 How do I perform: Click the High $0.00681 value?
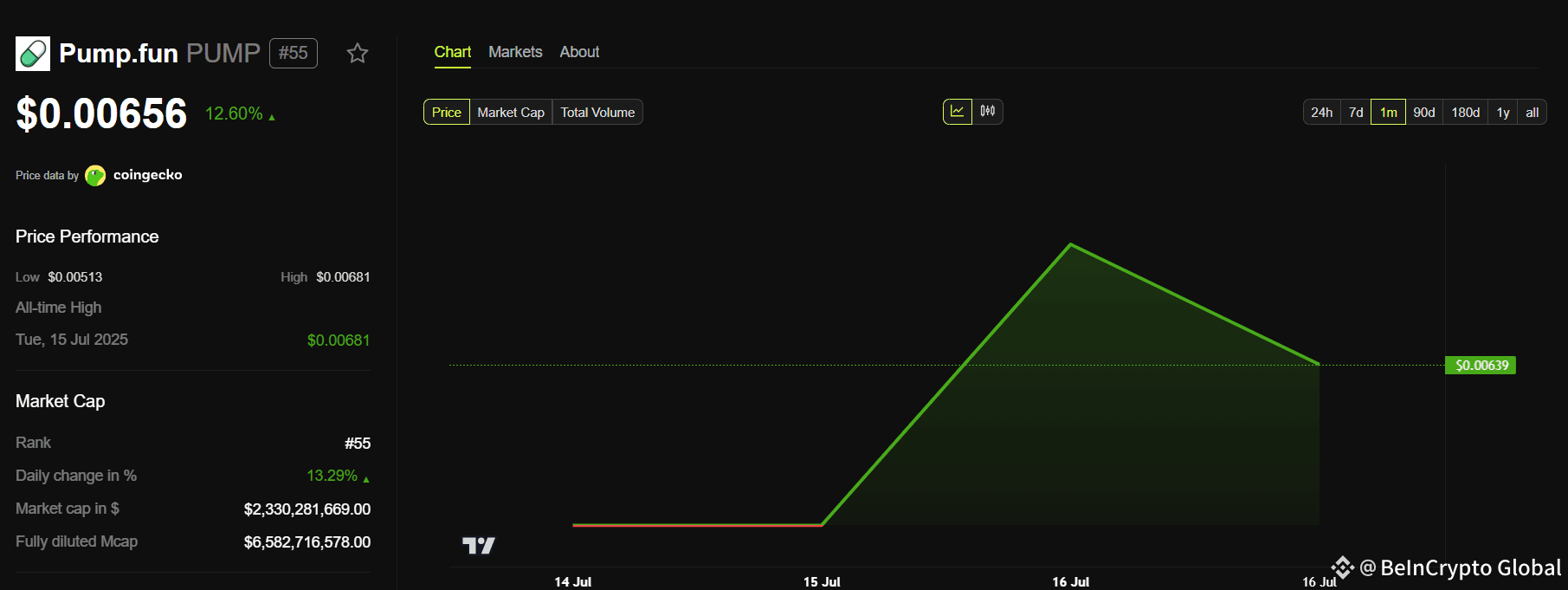343,277
